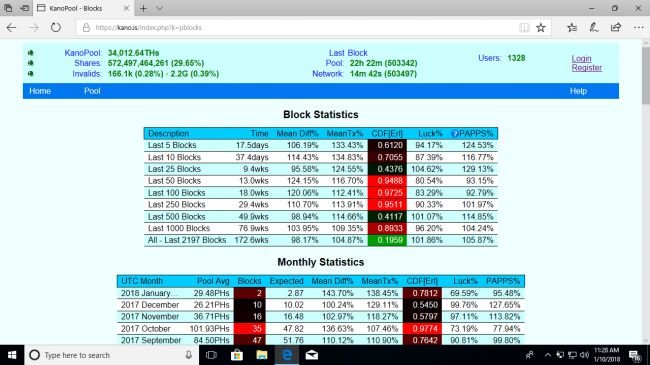Viewport: 650px width, 365px height.
Task: Show tabs you've set aside icon
Action: (8, 8)
